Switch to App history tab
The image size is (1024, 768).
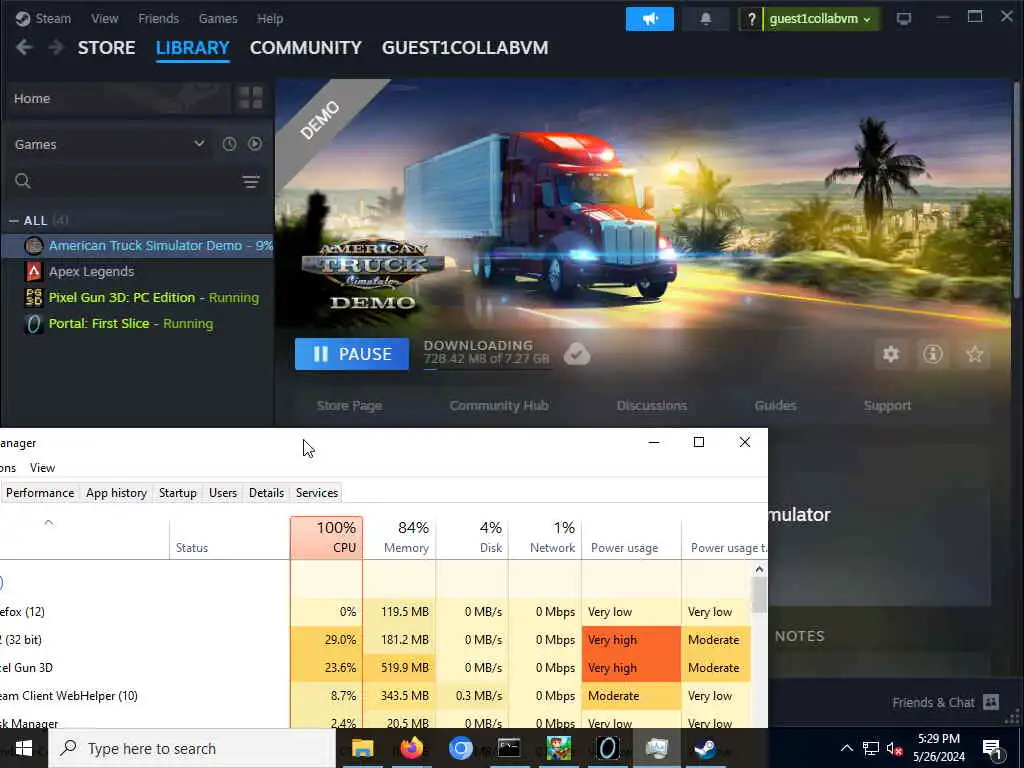tap(116, 492)
